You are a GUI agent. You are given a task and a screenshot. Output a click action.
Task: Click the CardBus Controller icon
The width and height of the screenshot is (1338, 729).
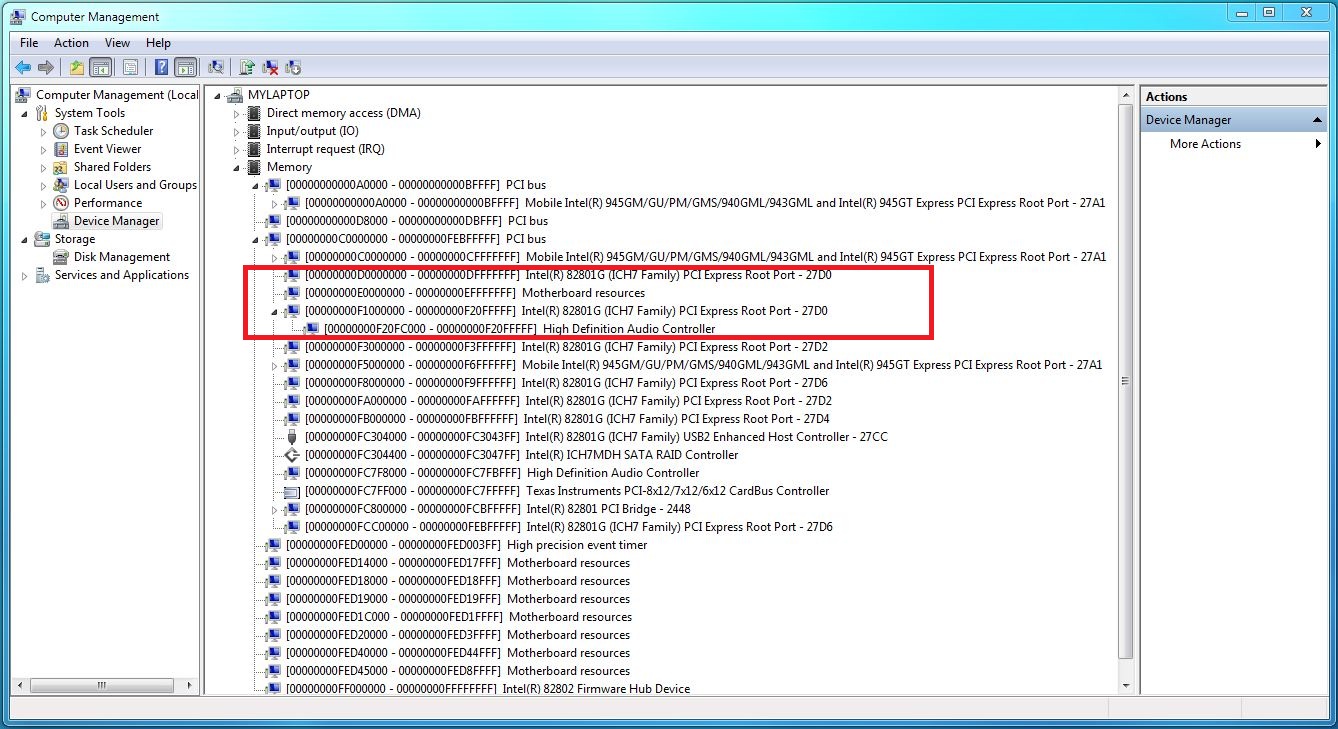pos(292,491)
